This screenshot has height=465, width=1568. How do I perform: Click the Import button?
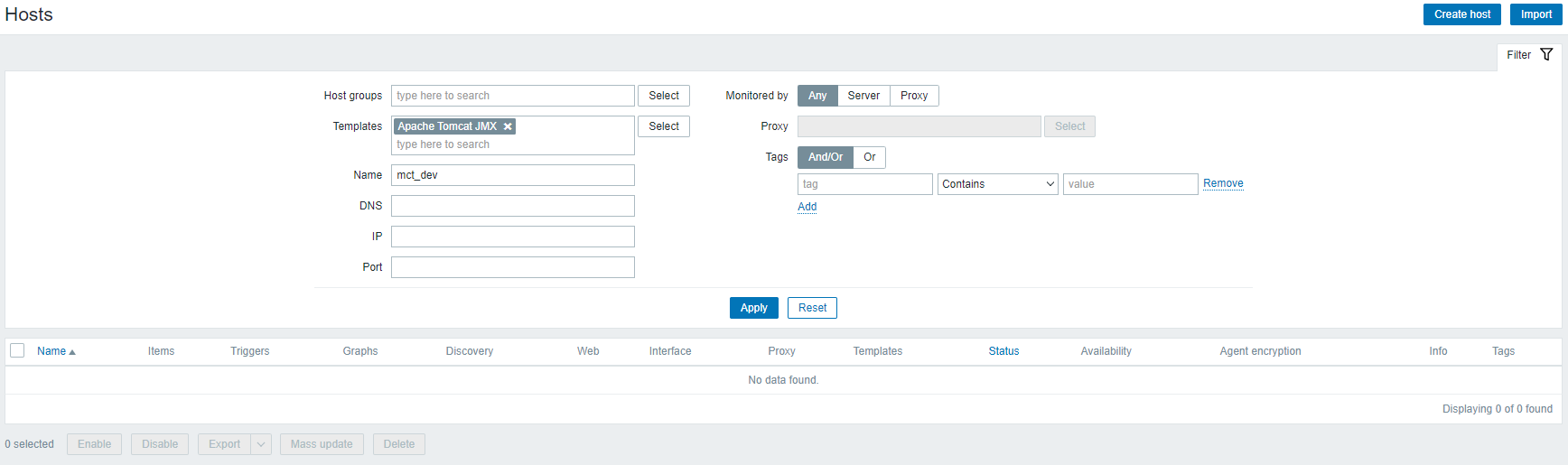[x=1536, y=14]
